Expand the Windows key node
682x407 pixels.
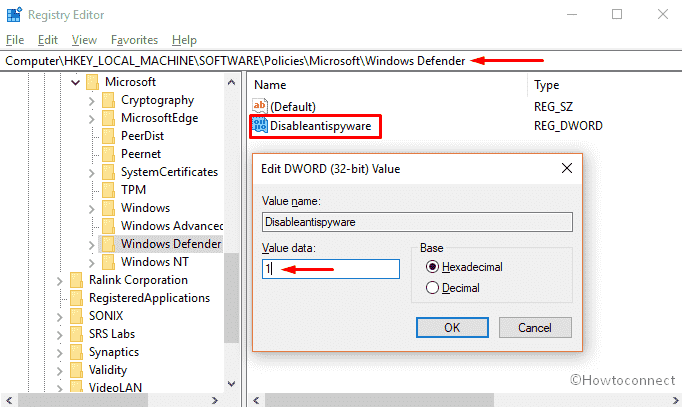91,209
